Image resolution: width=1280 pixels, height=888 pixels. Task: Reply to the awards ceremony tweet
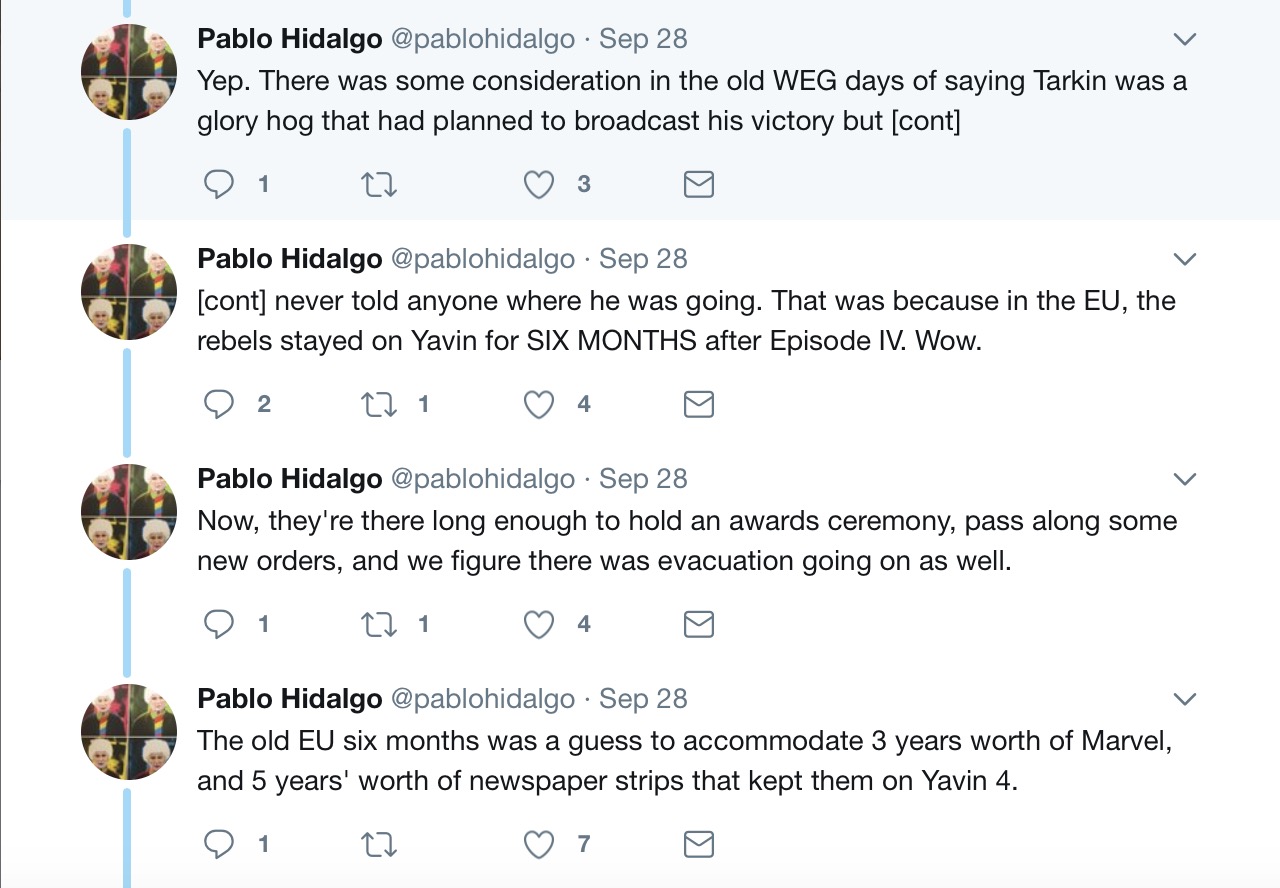pyautogui.click(x=219, y=624)
